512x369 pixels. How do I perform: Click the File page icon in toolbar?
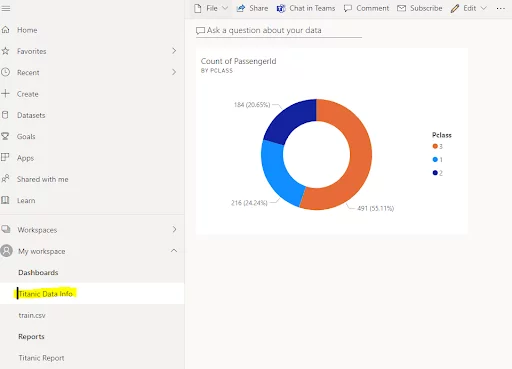tap(198, 8)
